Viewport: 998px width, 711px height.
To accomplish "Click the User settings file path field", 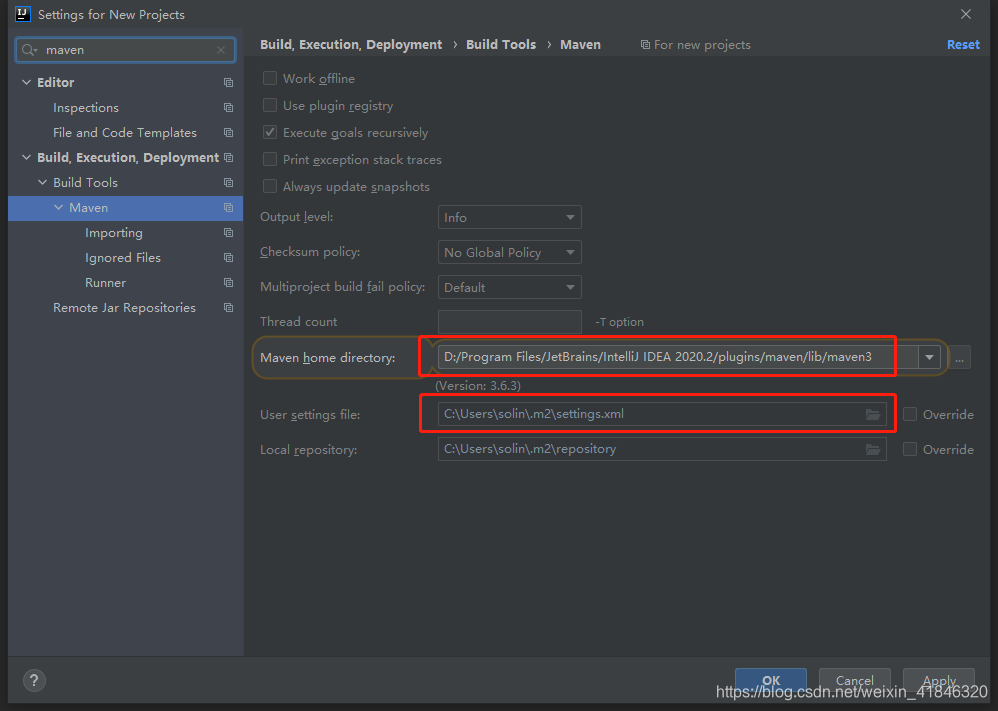I will (662, 414).
